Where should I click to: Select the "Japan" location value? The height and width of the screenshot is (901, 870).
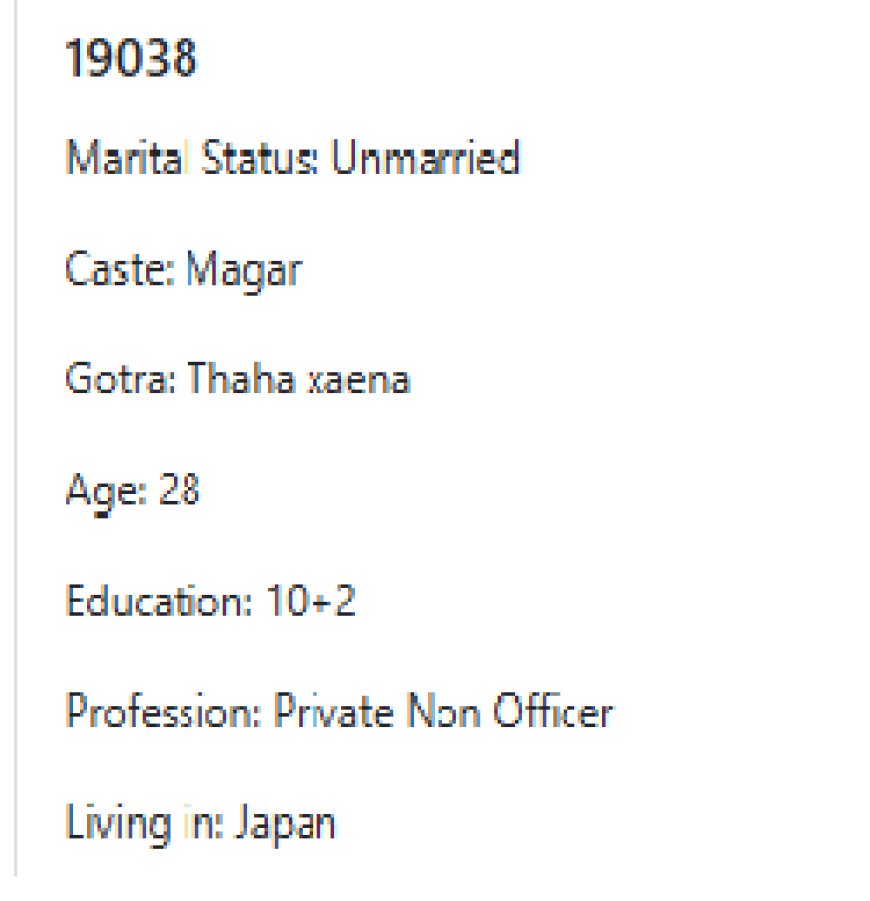pyautogui.click(x=285, y=825)
